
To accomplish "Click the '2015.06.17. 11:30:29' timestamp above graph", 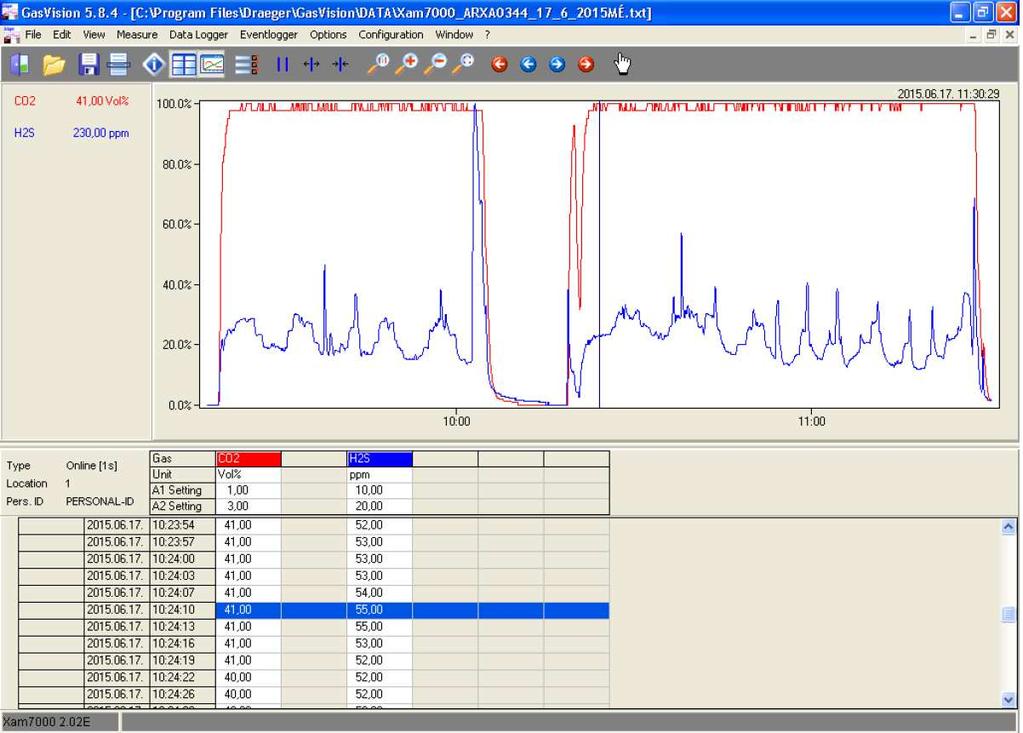I will click(x=948, y=94).
